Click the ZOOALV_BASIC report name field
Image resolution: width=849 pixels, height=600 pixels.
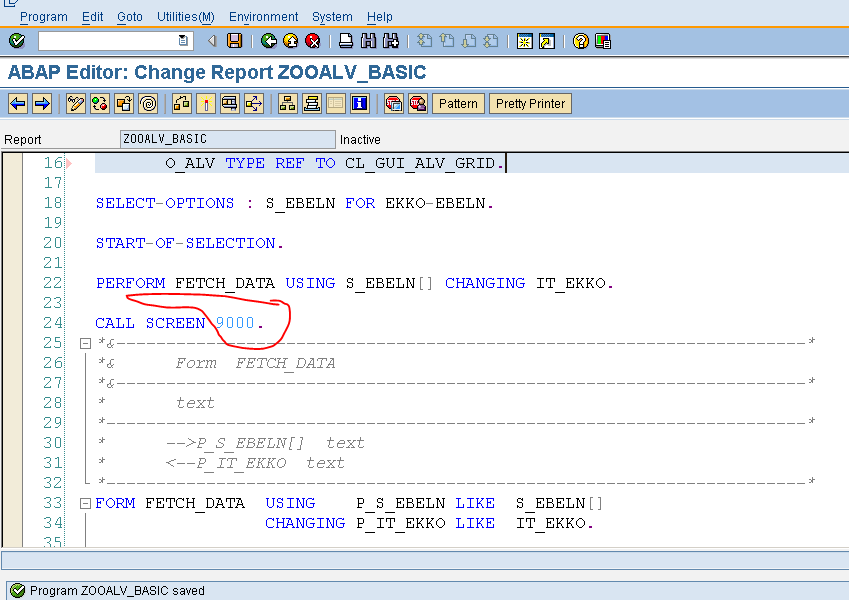click(227, 138)
